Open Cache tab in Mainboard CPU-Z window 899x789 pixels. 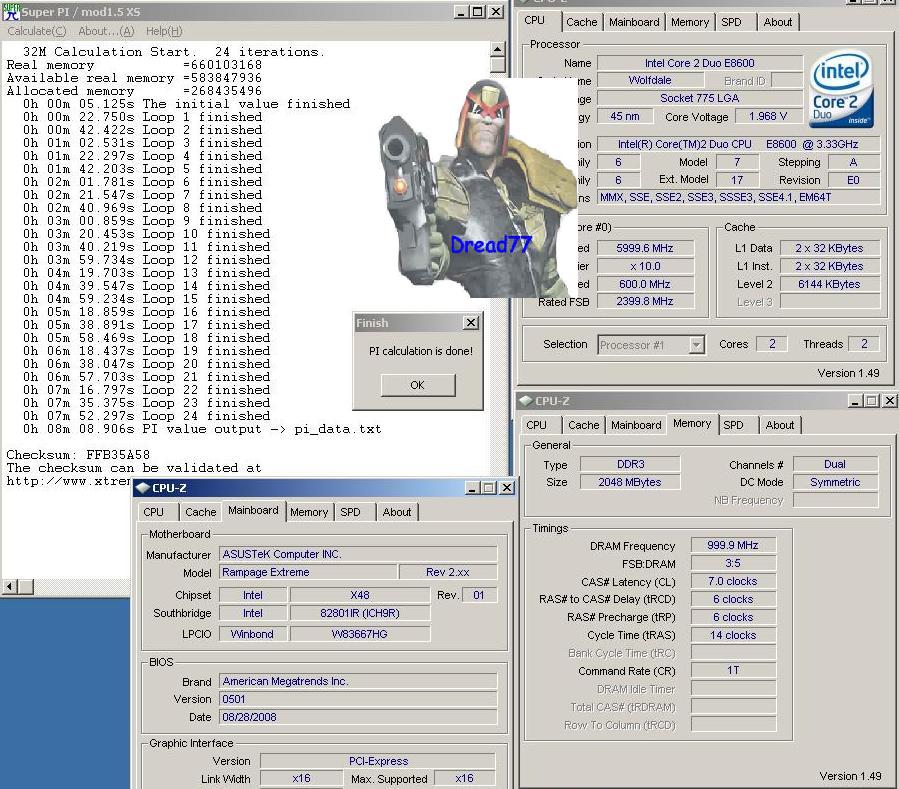tap(201, 512)
